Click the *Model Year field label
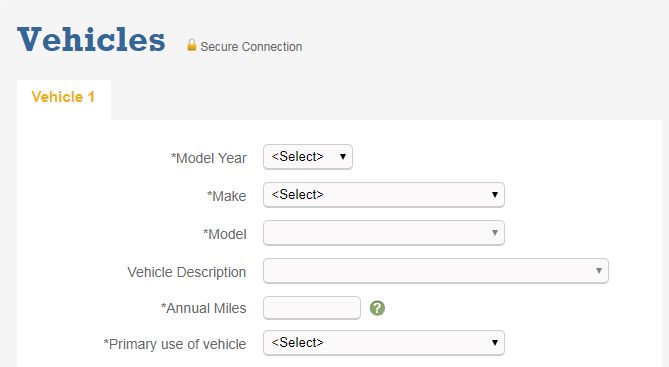Image resolution: width=669 pixels, height=367 pixels. click(209, 158)
